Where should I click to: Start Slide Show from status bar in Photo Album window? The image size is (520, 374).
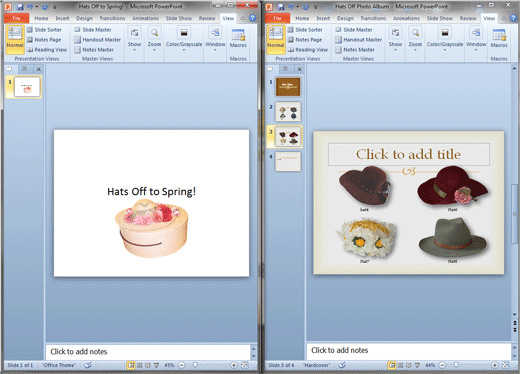click(417, 365)
